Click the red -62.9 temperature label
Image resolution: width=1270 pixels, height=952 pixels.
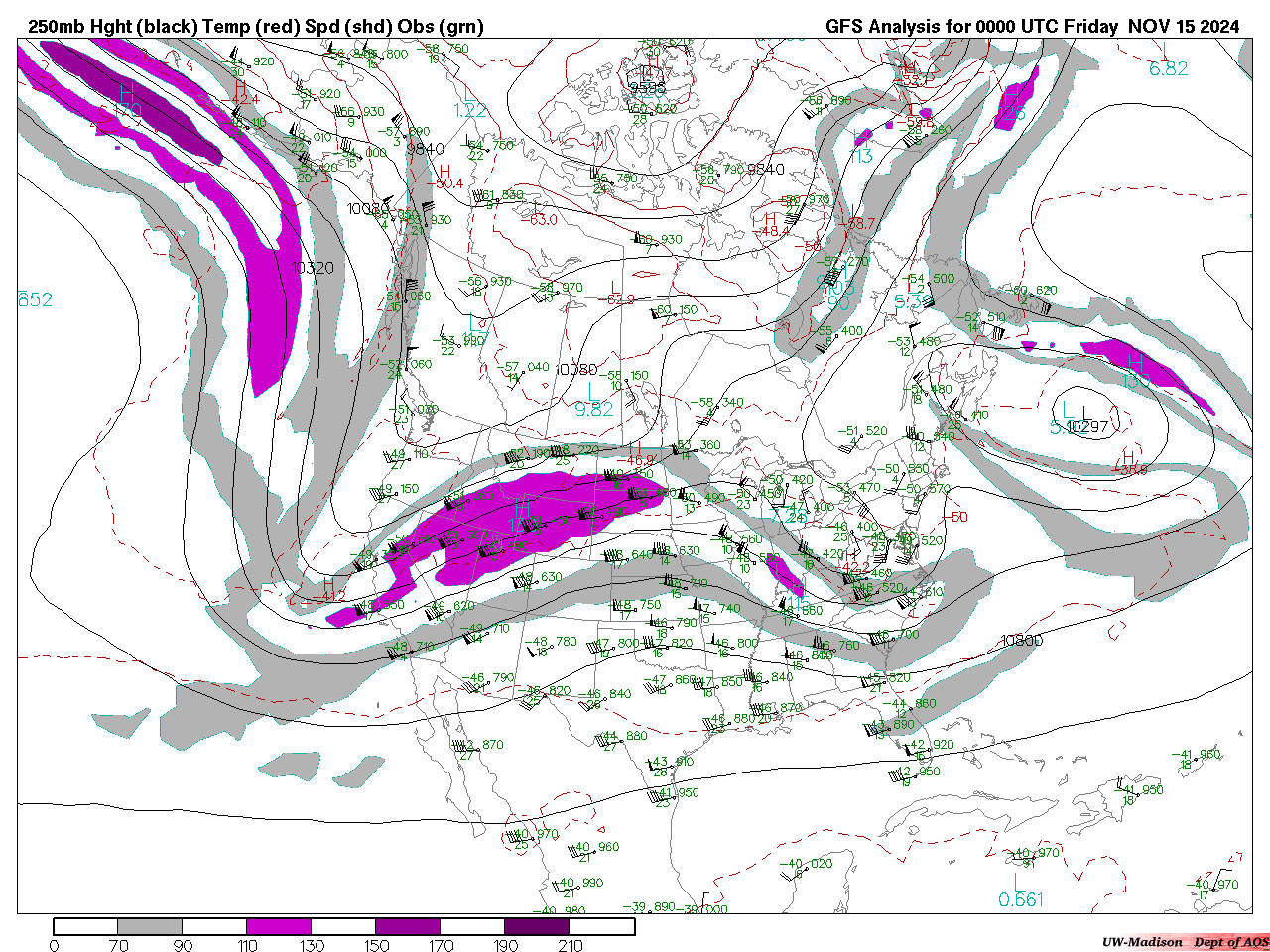coord(619,299)
